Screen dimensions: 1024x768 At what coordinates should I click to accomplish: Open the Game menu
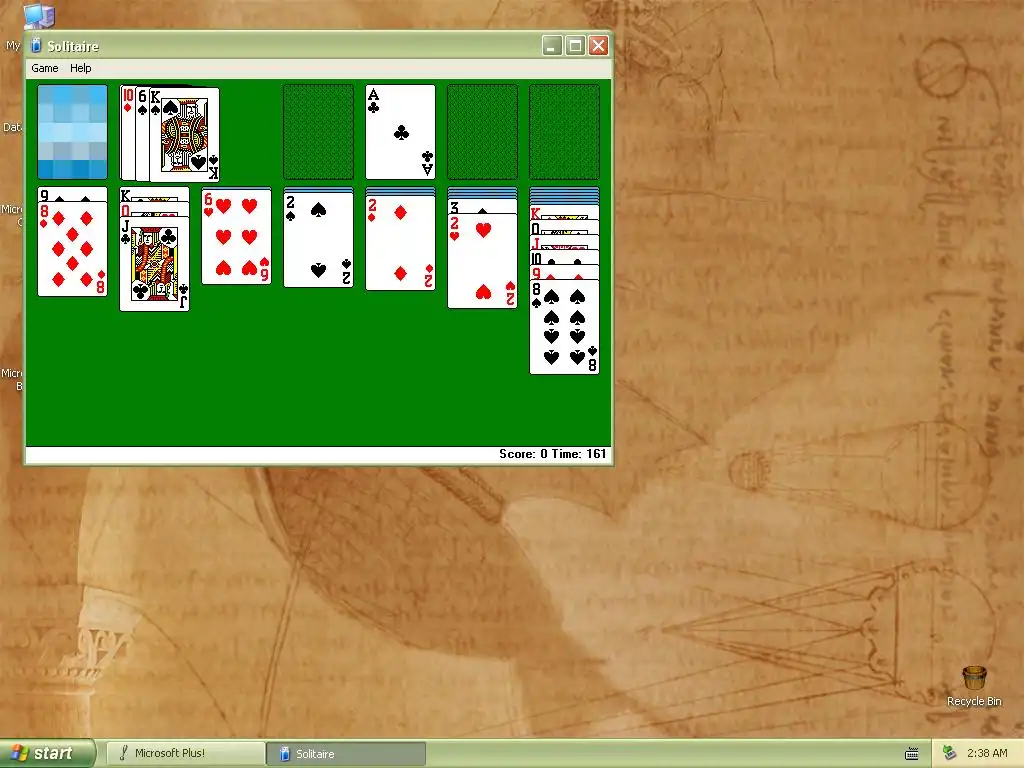pyautogui.click(x=44, y=68)
